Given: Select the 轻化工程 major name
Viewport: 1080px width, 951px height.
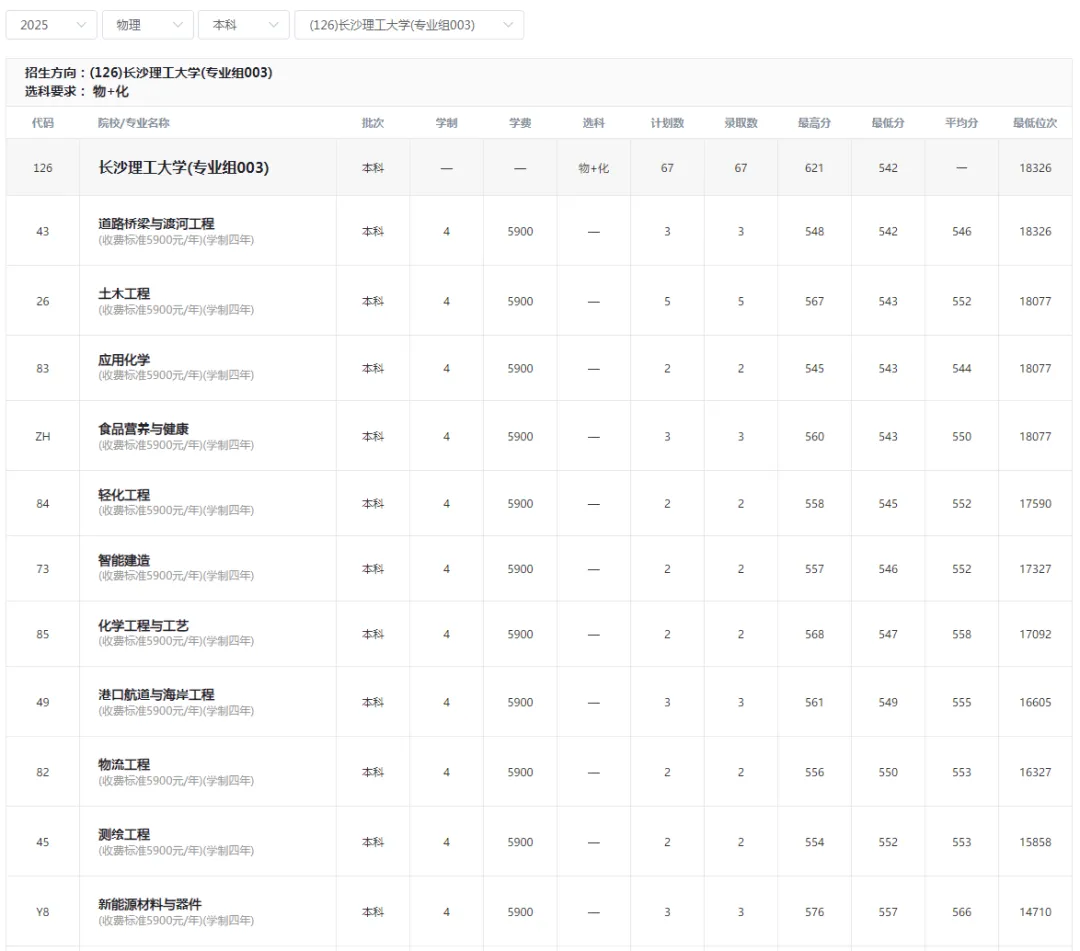Looking at the screenshot, I should coord(124,494).
